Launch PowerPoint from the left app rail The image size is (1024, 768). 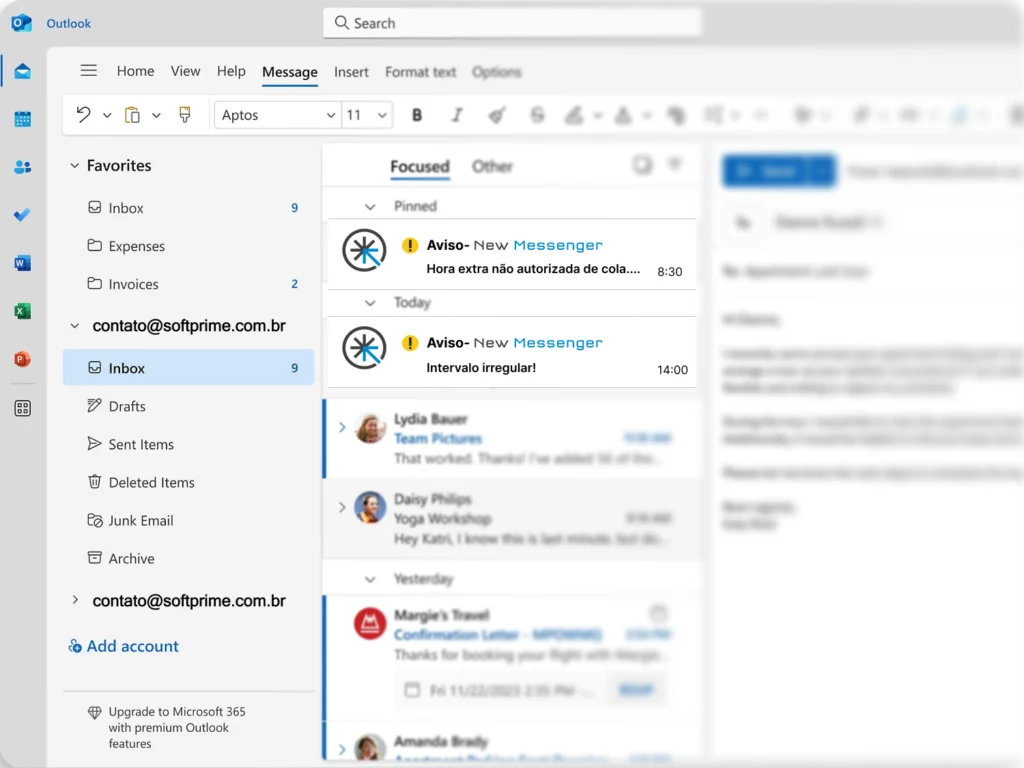[22, 359]
